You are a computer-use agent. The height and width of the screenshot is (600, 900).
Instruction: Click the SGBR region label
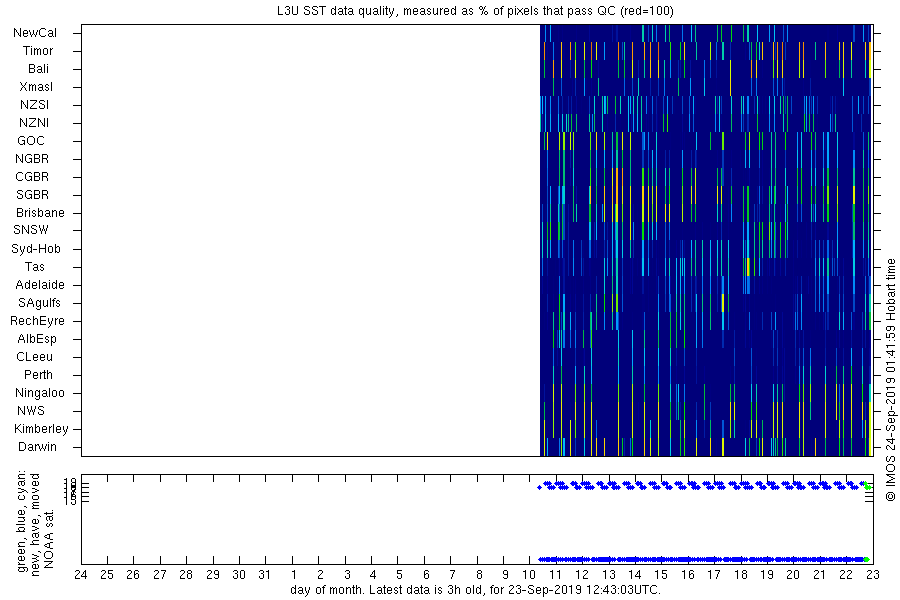[32, 195]
